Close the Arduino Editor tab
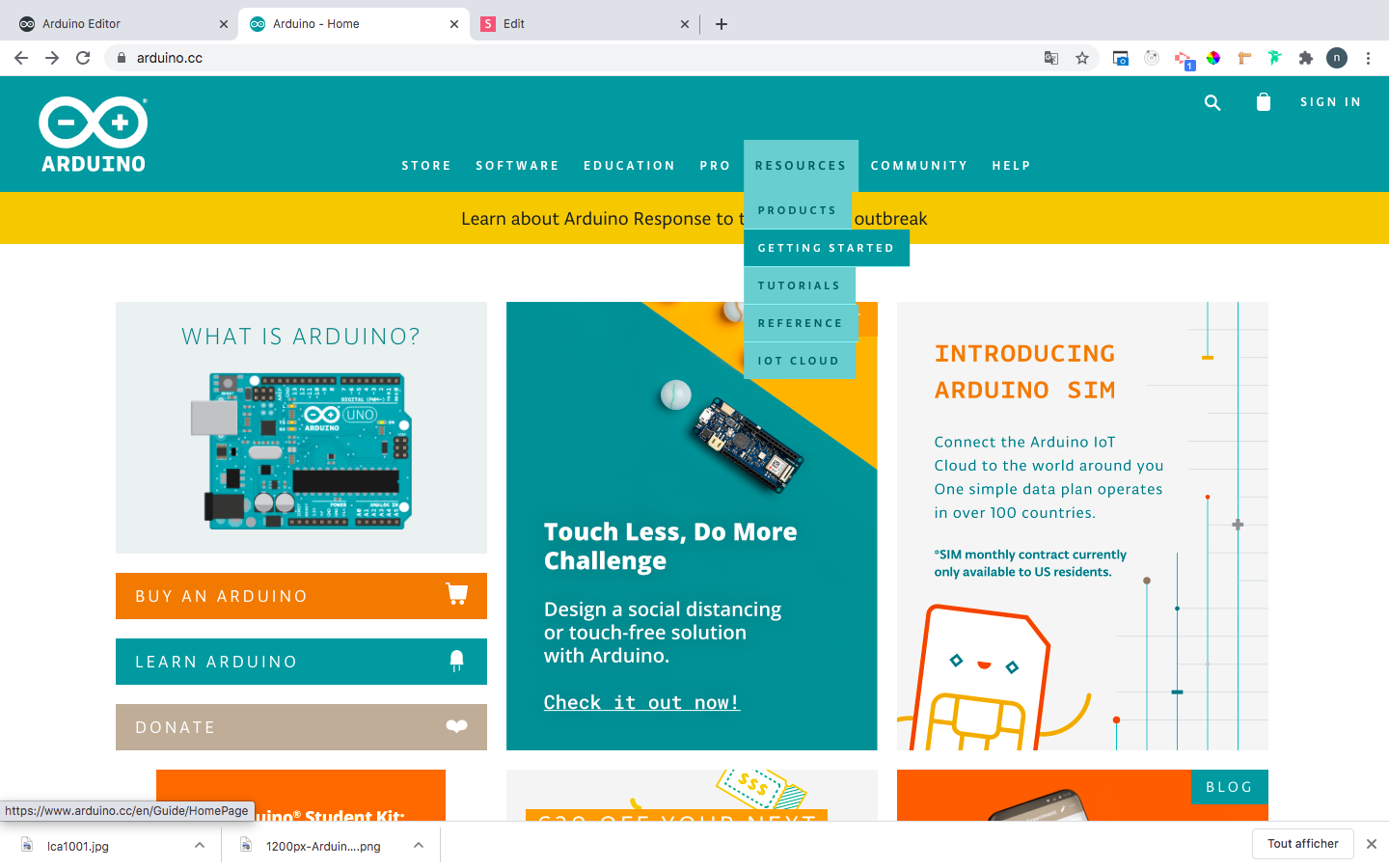Screen dimensions: 1389x868 [224, 24]
